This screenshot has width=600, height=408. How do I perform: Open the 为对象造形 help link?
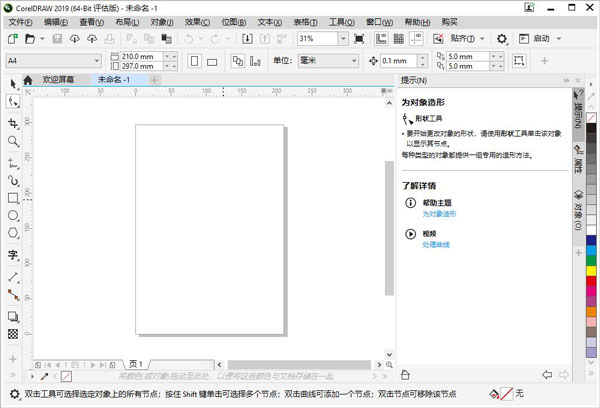438,214
